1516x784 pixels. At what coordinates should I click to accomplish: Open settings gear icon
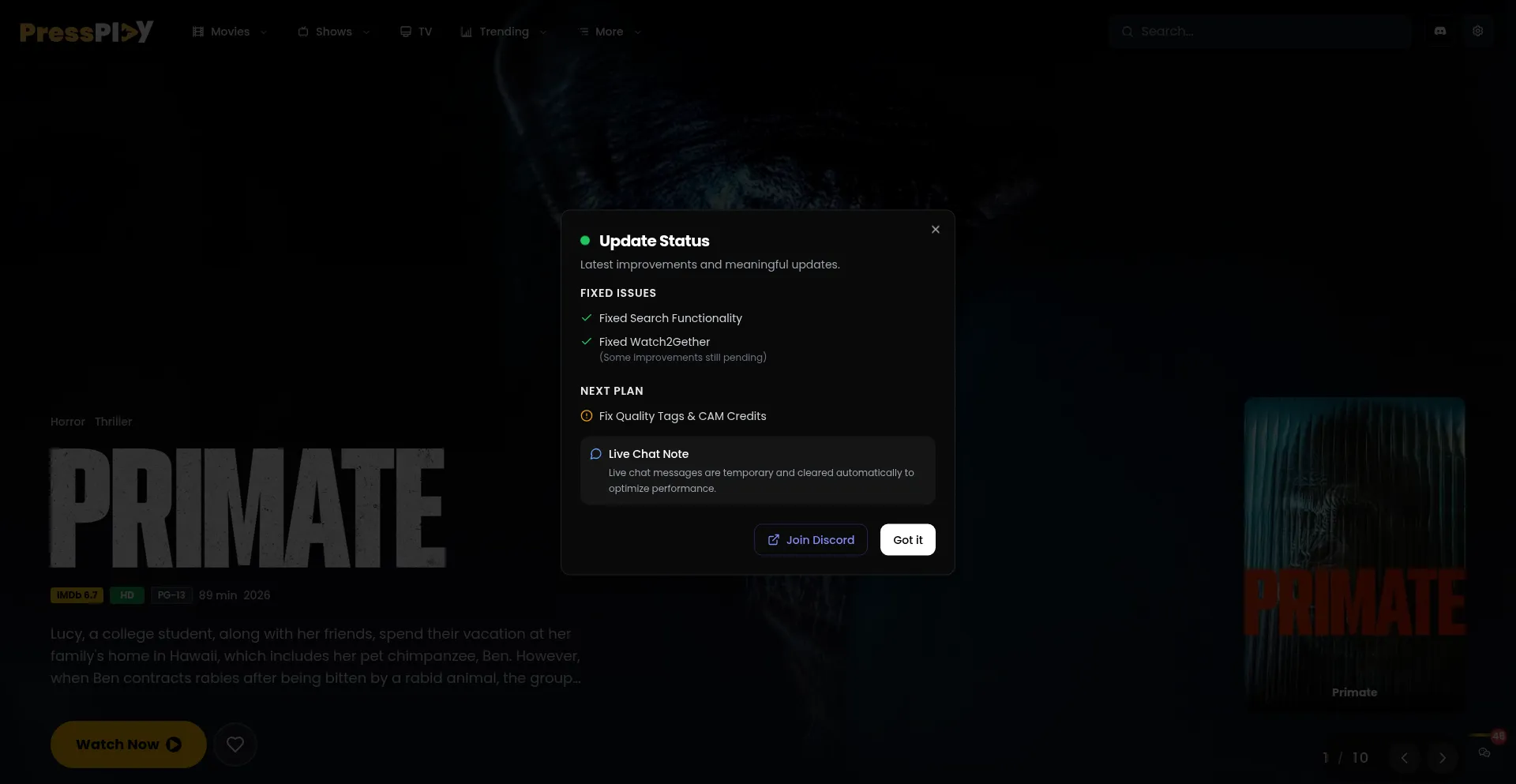1478,32
